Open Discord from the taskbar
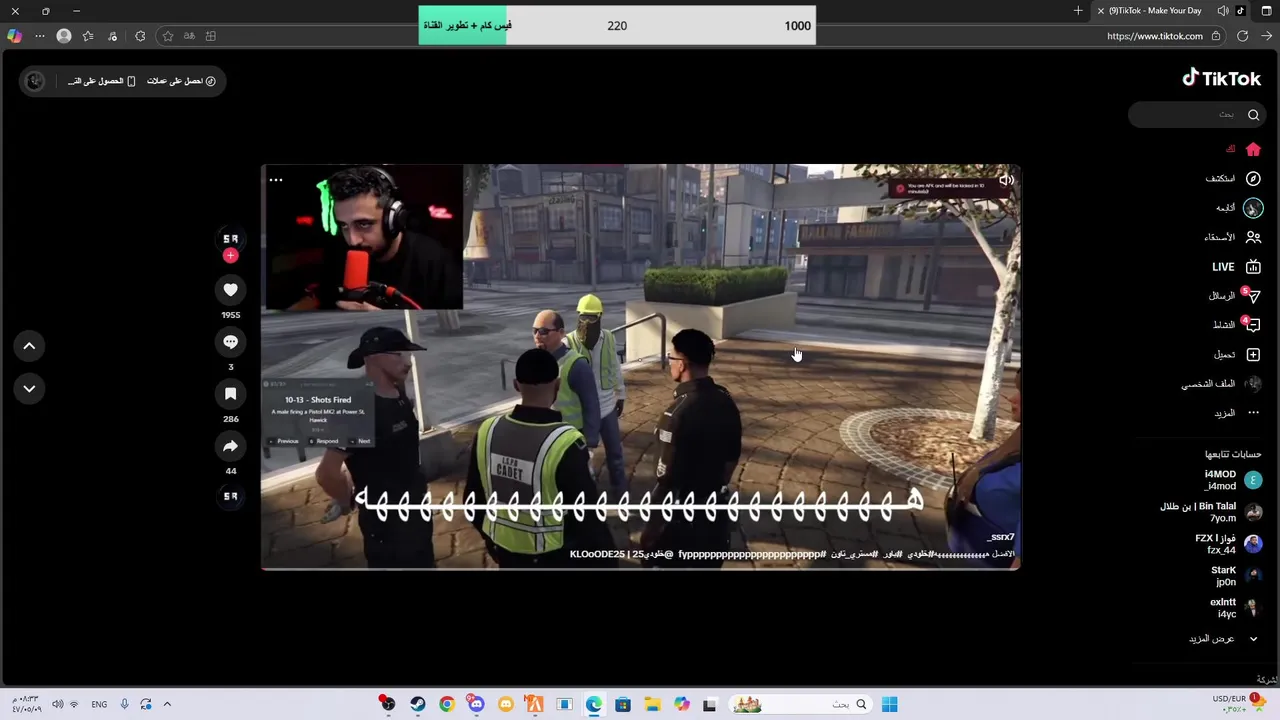 tap(476, 704)
